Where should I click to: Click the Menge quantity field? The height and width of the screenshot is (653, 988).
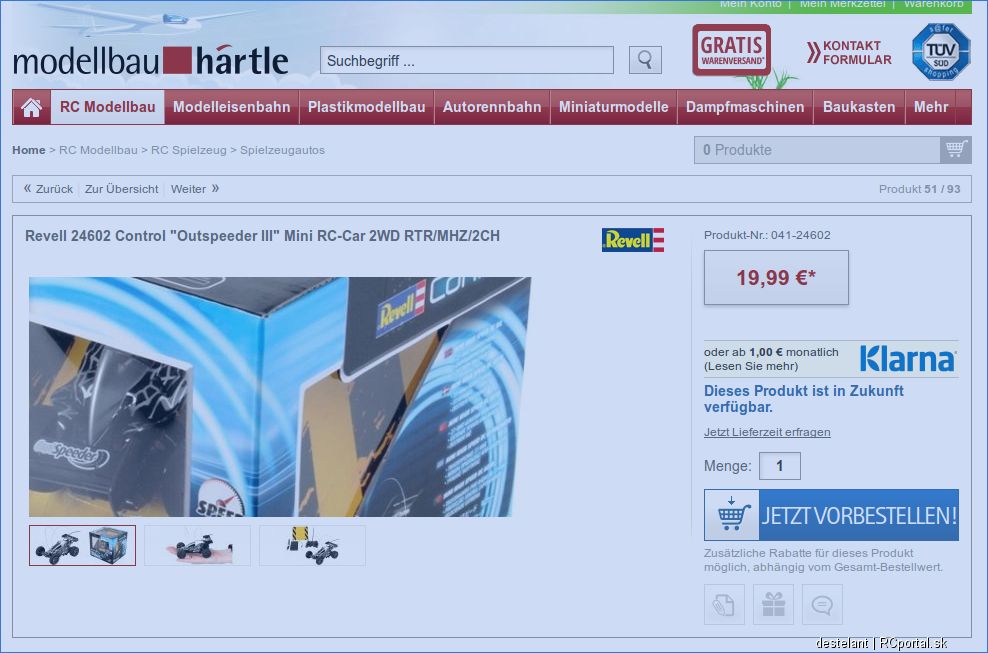[780, 466]
